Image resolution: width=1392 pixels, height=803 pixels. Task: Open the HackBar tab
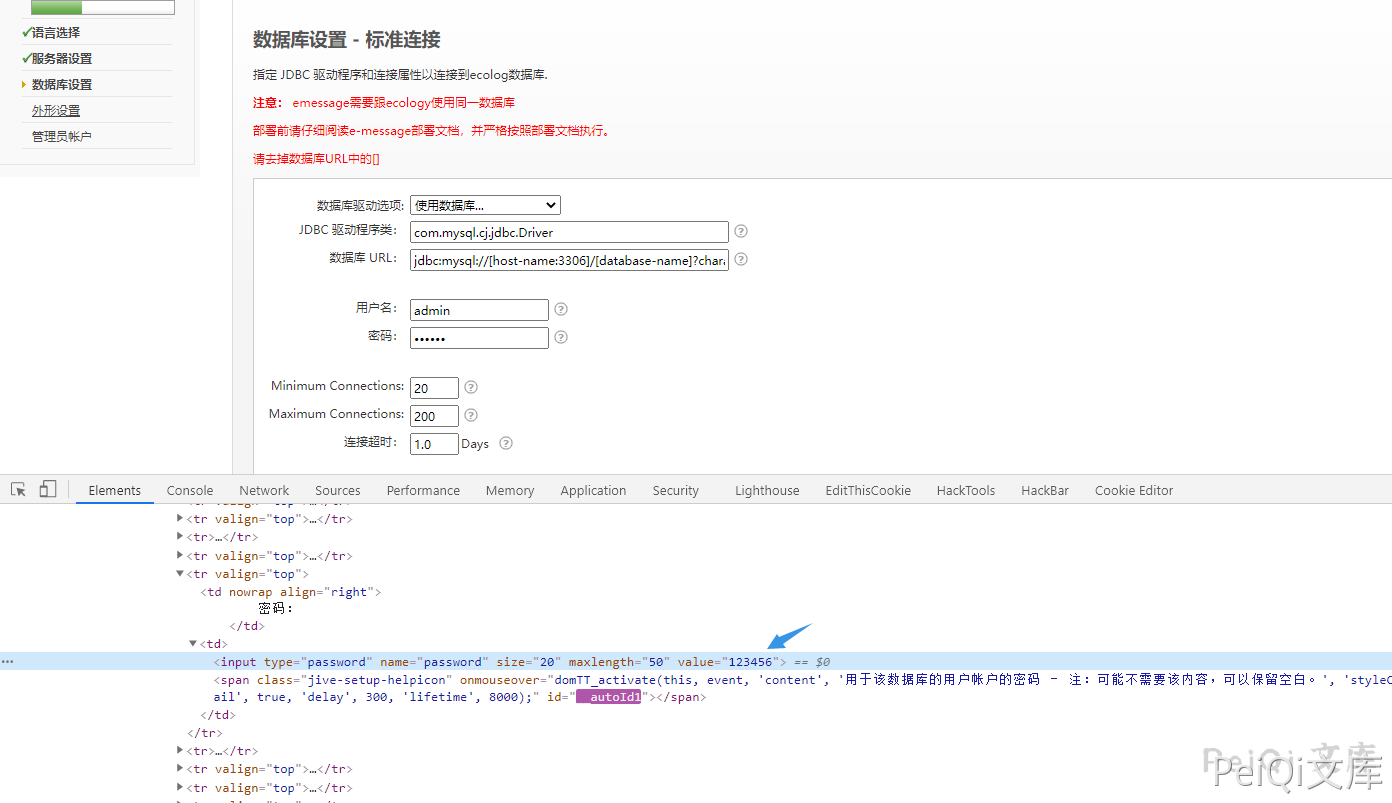(x=1045, y=490)
